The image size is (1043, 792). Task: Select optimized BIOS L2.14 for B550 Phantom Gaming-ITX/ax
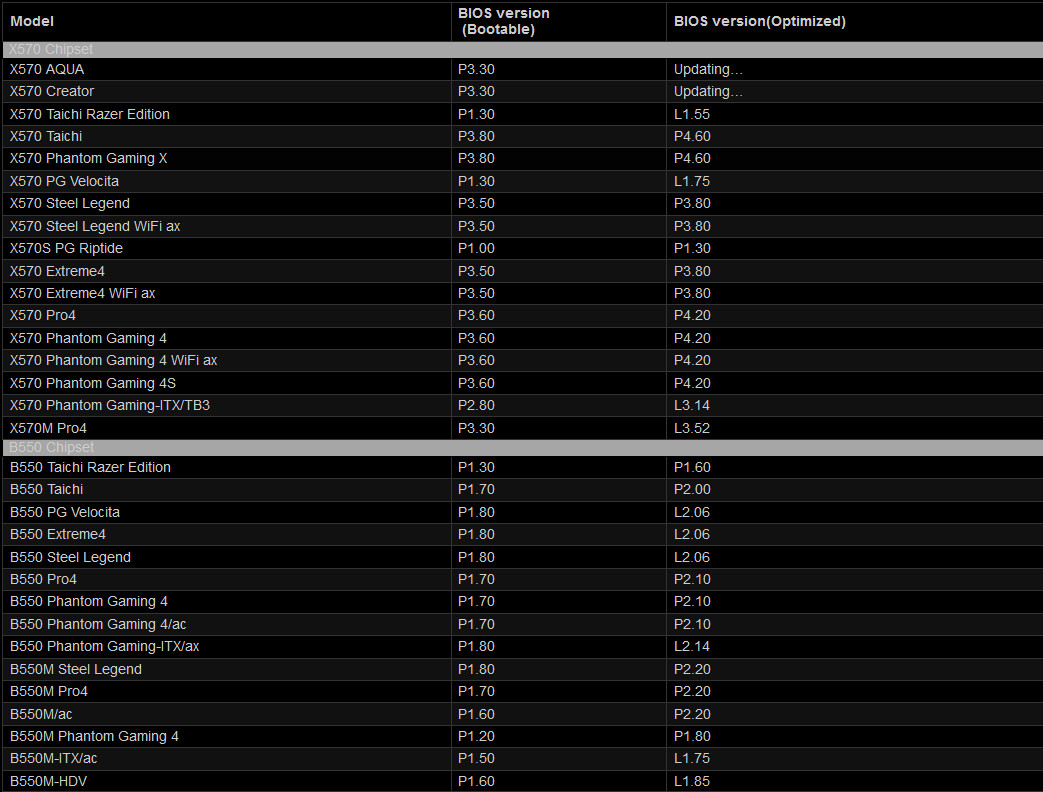(x=692, y=646)
